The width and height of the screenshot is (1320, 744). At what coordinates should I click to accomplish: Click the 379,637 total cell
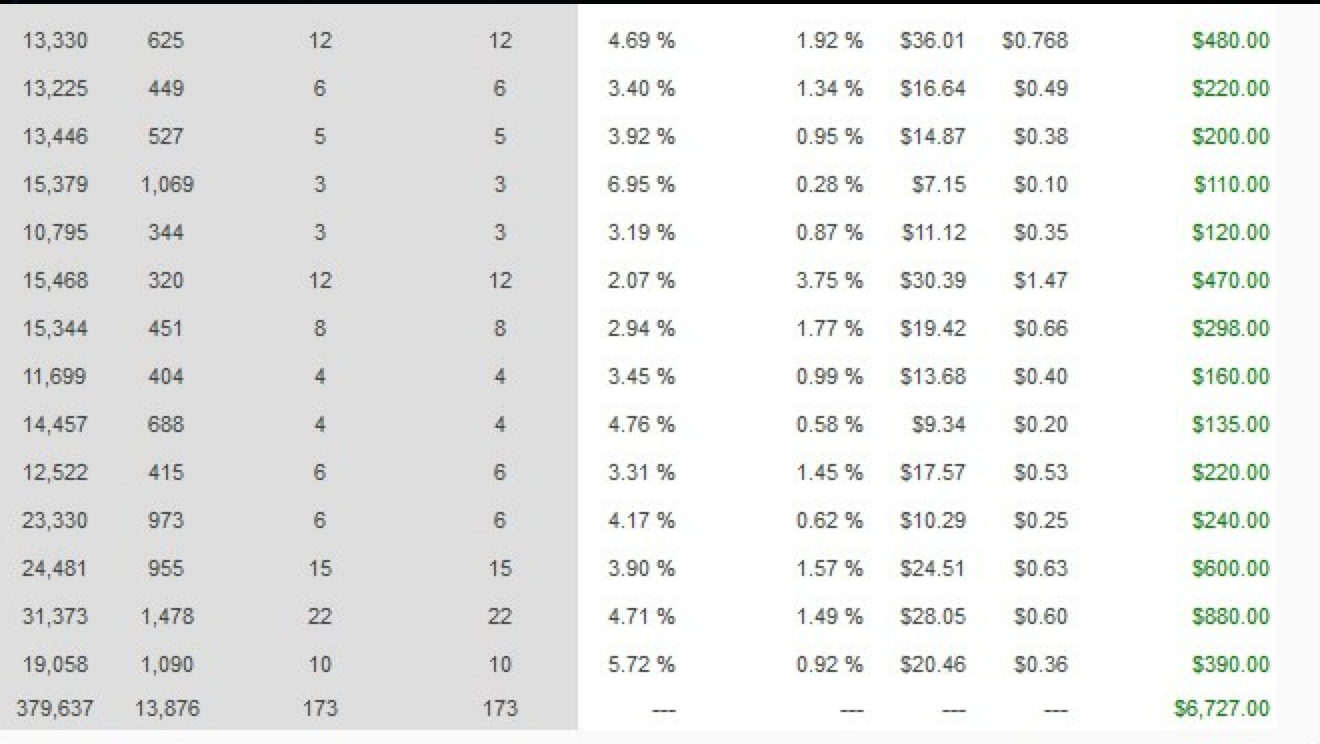click(x=55, y=709)
